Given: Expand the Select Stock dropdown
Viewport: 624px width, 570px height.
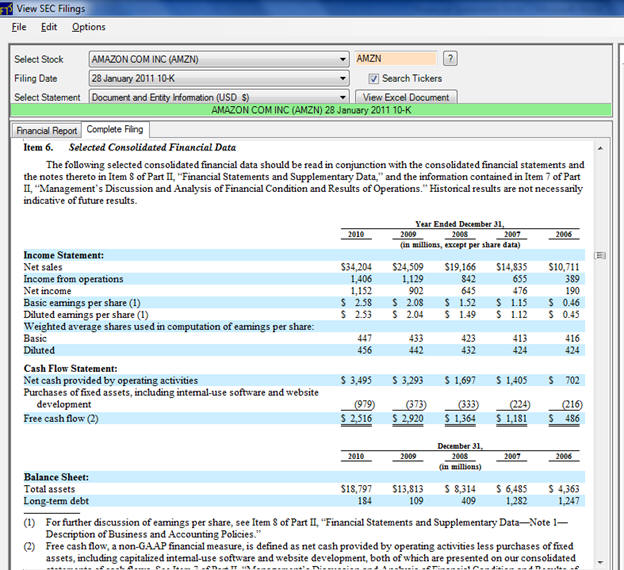Looking at the screenshot, I should (342, 59).
